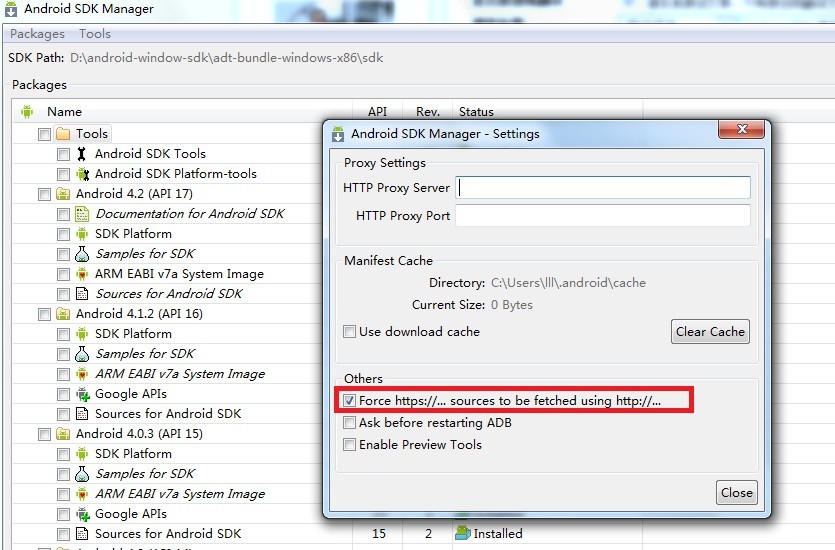
Task: Check the Tools group checkbox
Action: point(44,134)
